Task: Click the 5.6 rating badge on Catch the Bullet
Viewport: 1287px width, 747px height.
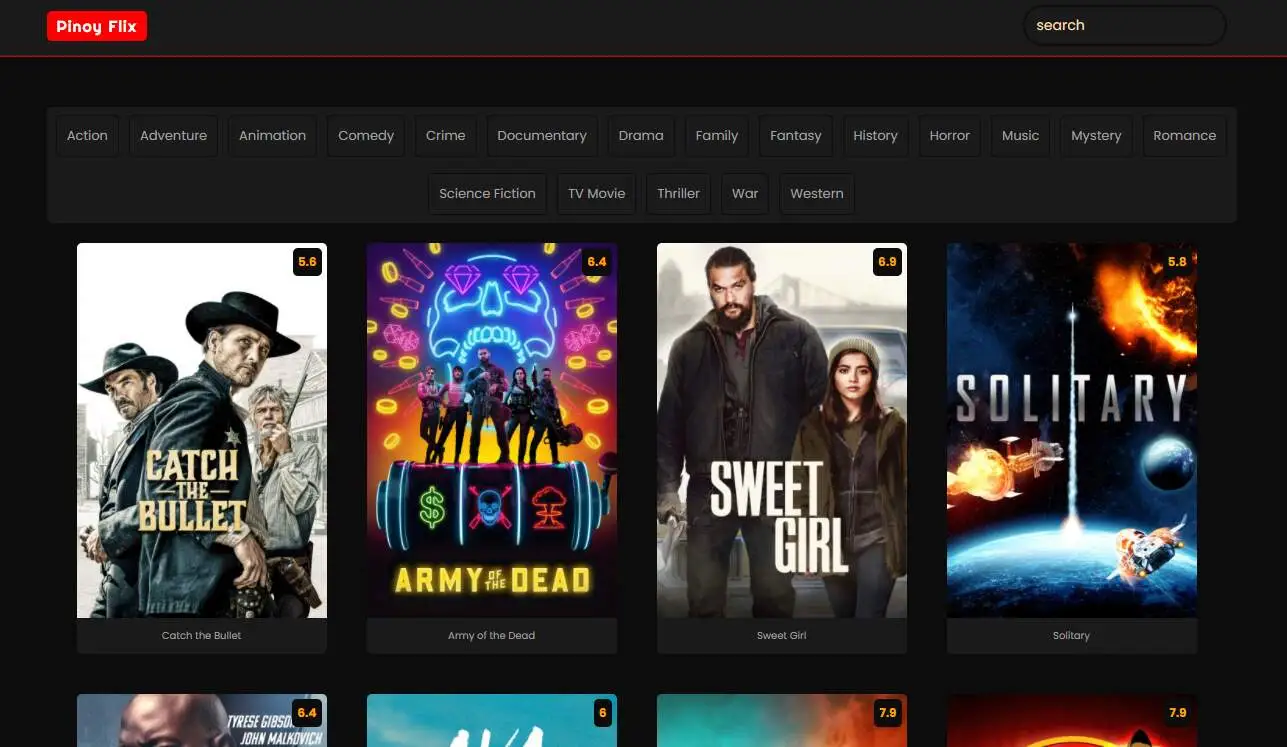Action: [307, 262]
